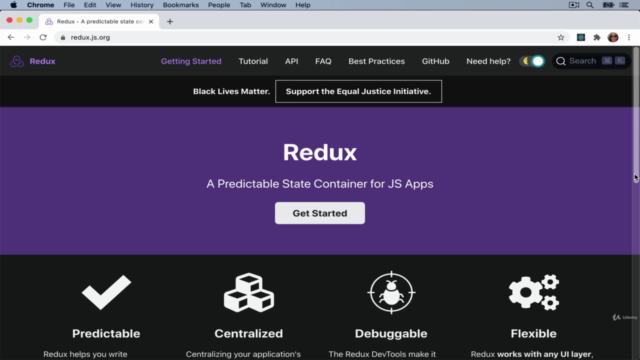The image size is (640, 360).
Task: Open the Bookmarks menu
Action: [181, 5]
